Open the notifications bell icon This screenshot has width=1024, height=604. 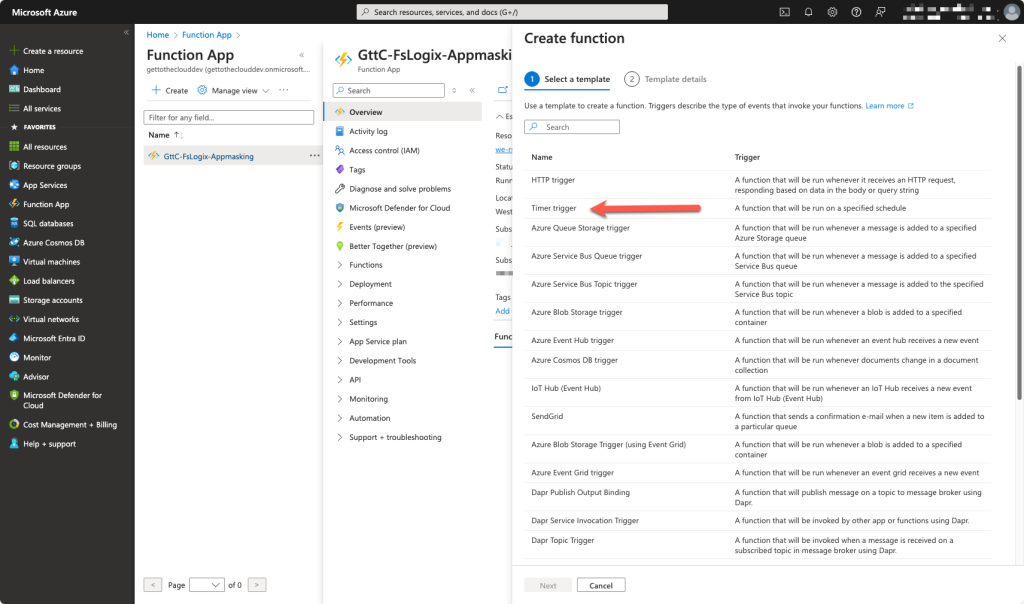[x=808, y=12]
